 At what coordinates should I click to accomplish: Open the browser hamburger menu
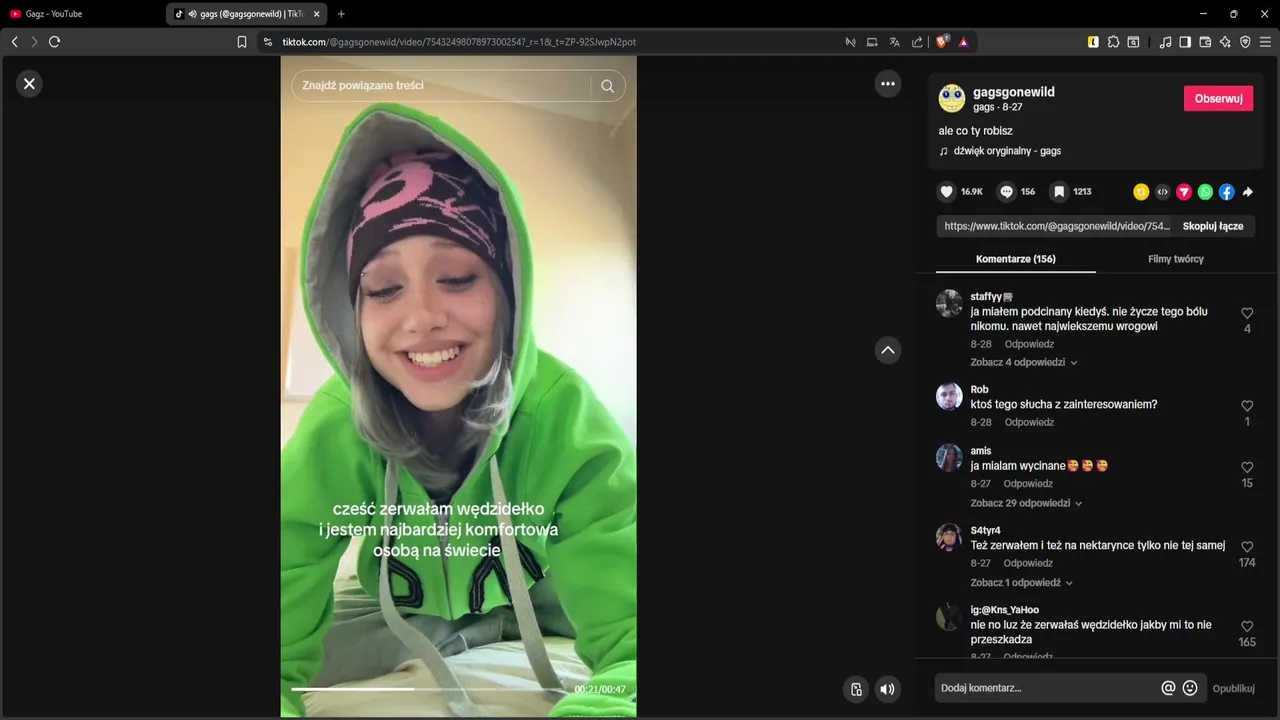coord(1265,42)
